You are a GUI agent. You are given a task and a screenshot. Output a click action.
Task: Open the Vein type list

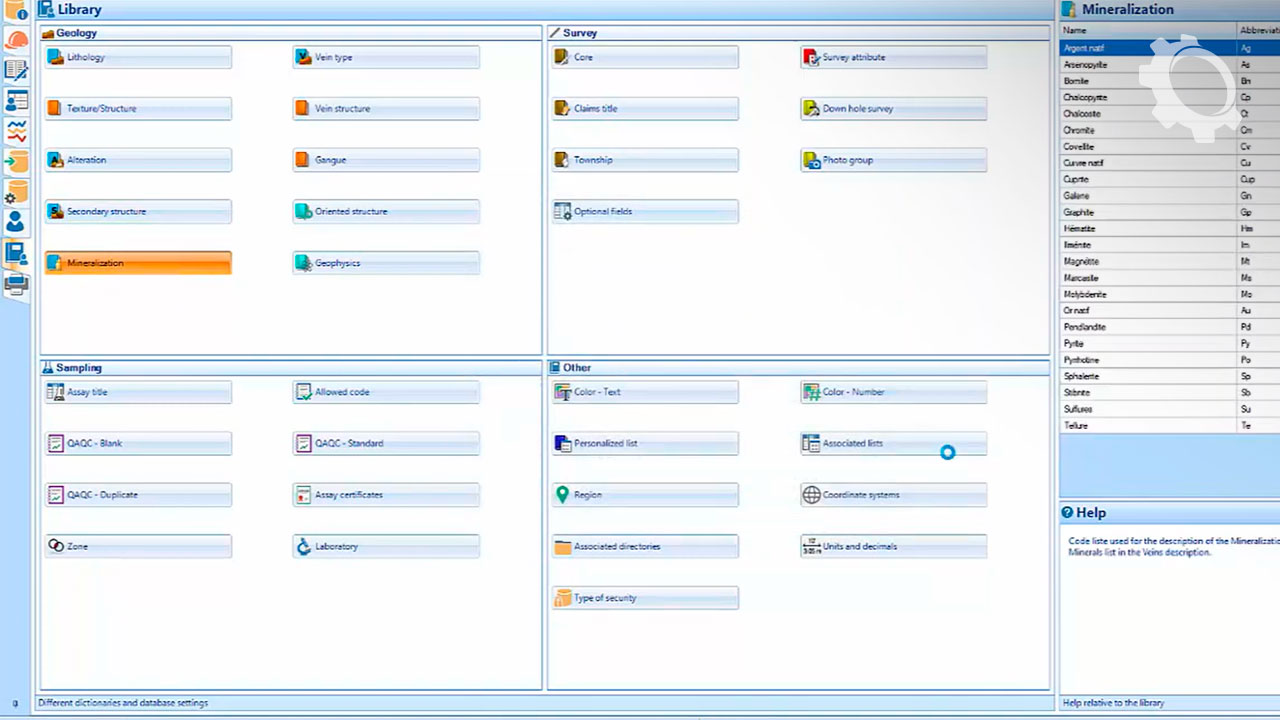386,58
